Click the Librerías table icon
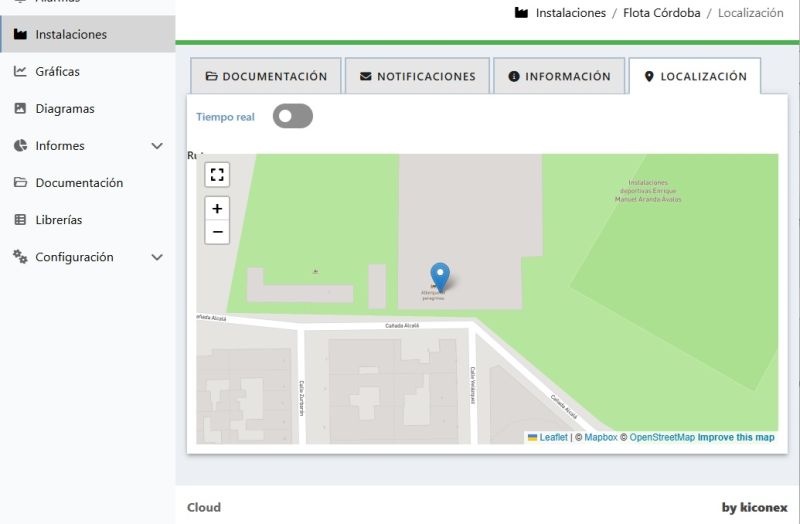 [x=20, y=219]
